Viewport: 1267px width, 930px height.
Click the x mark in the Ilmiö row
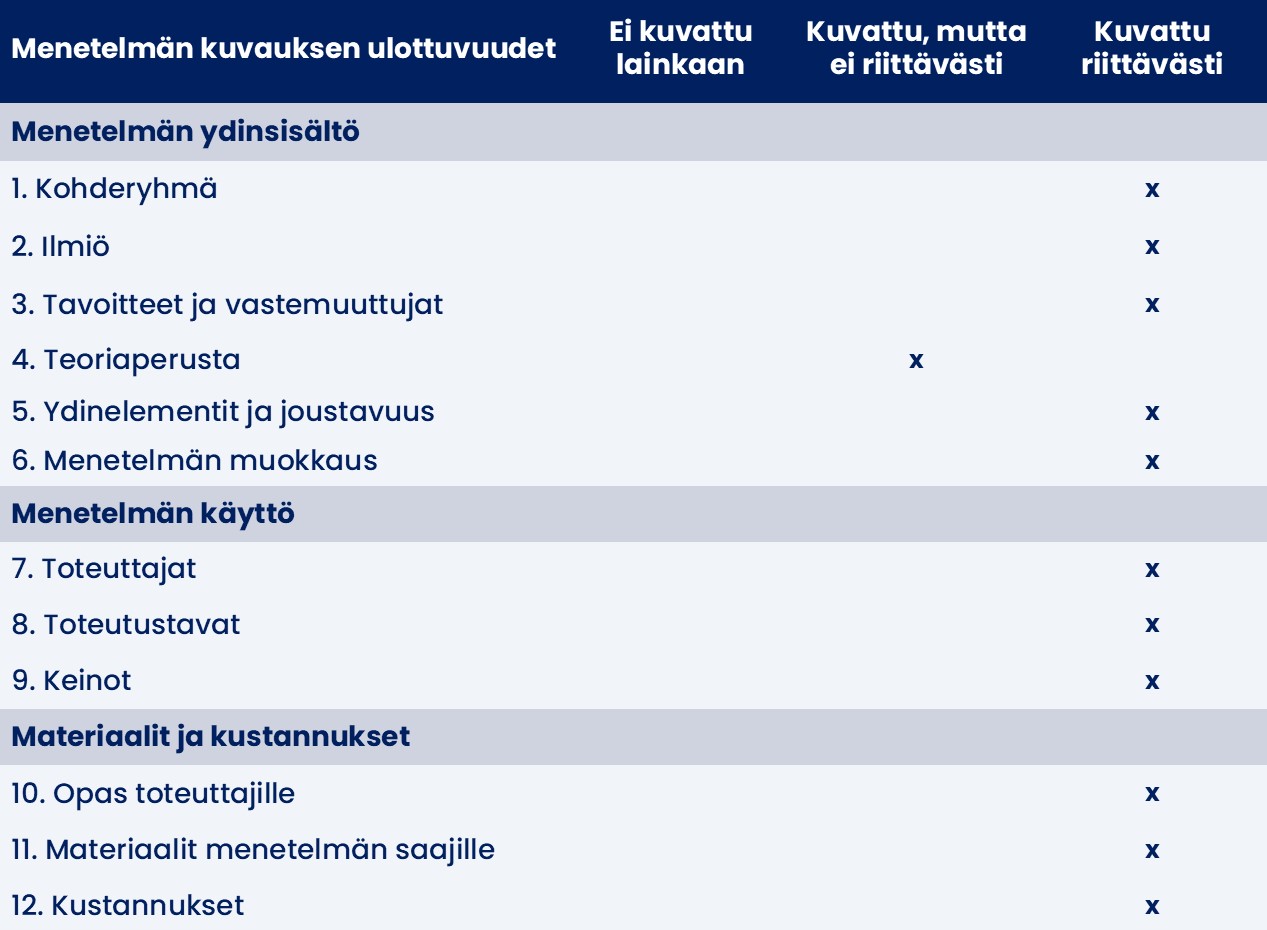(x=1152, y=246)
